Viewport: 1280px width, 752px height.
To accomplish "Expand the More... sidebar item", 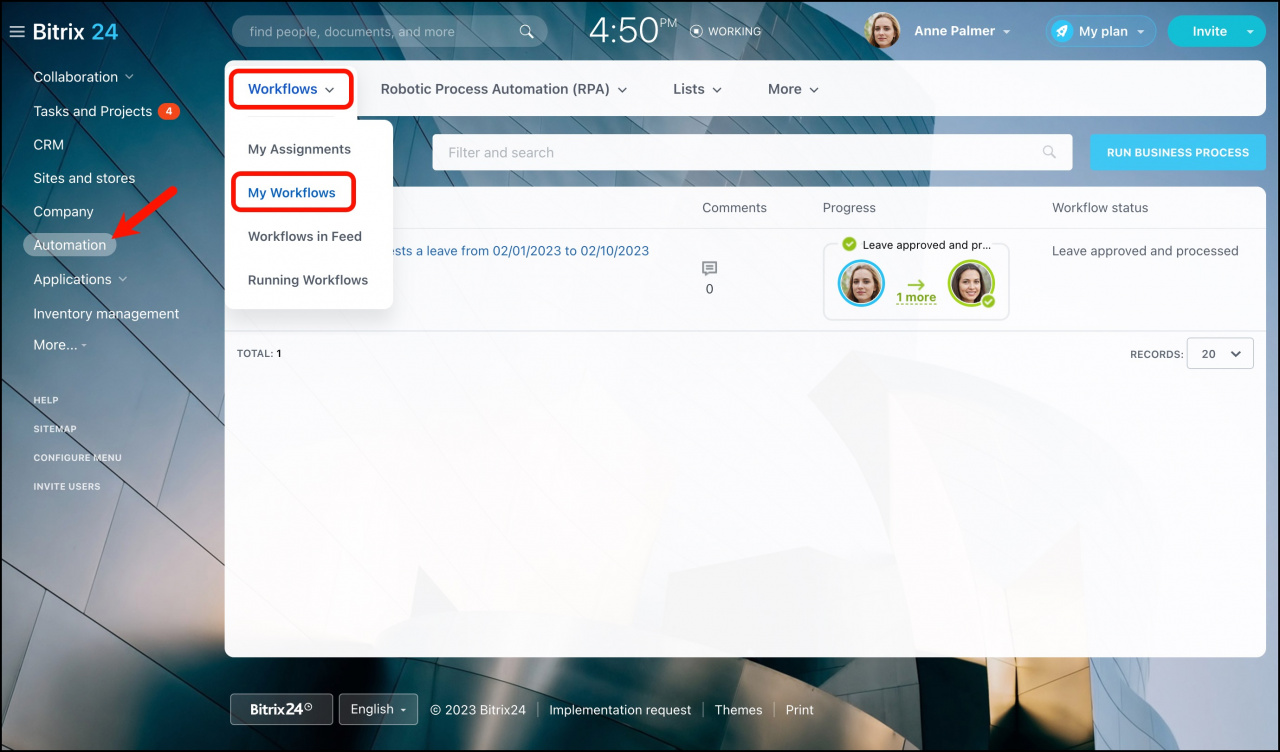I will (x=60, y=345).
